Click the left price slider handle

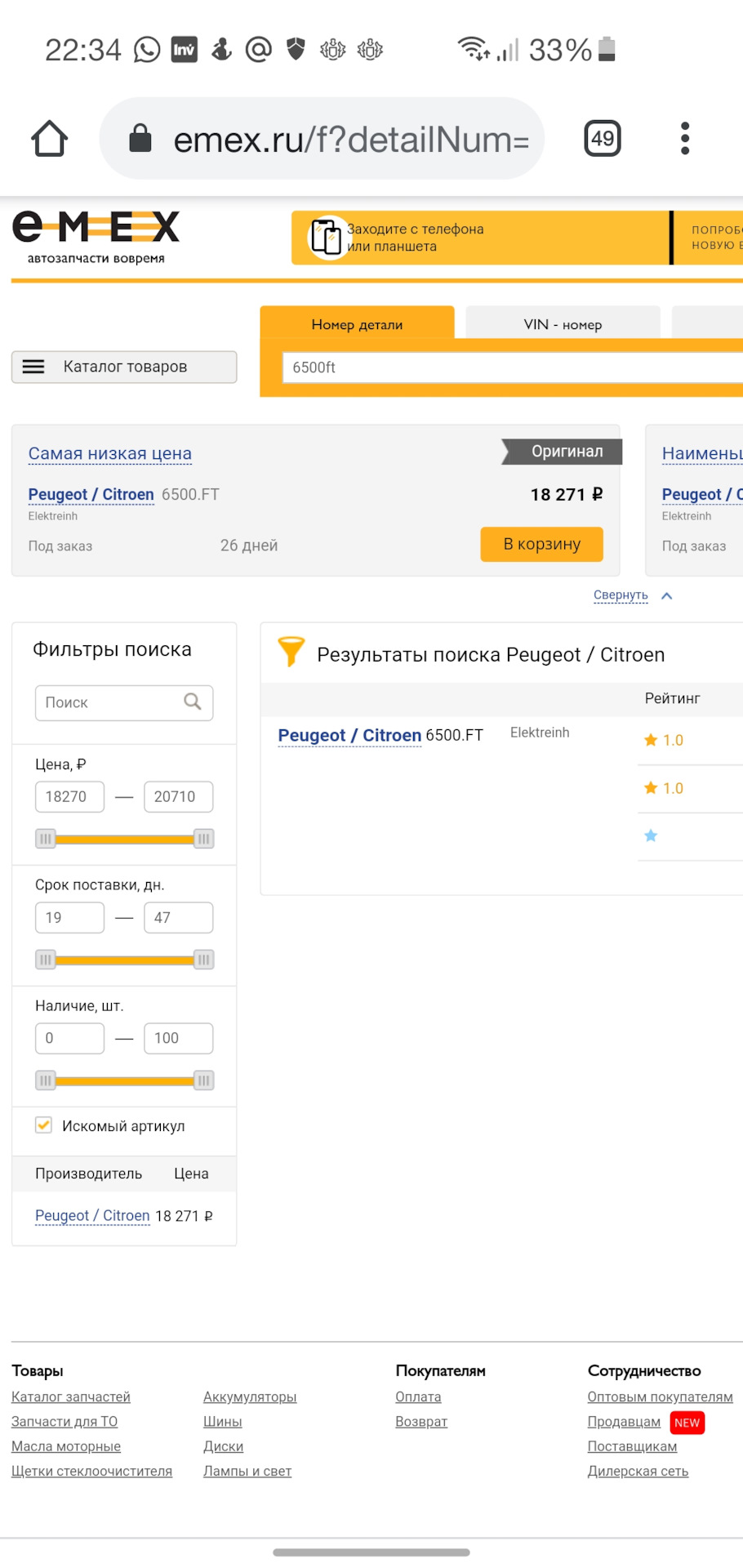pos(46,839)
